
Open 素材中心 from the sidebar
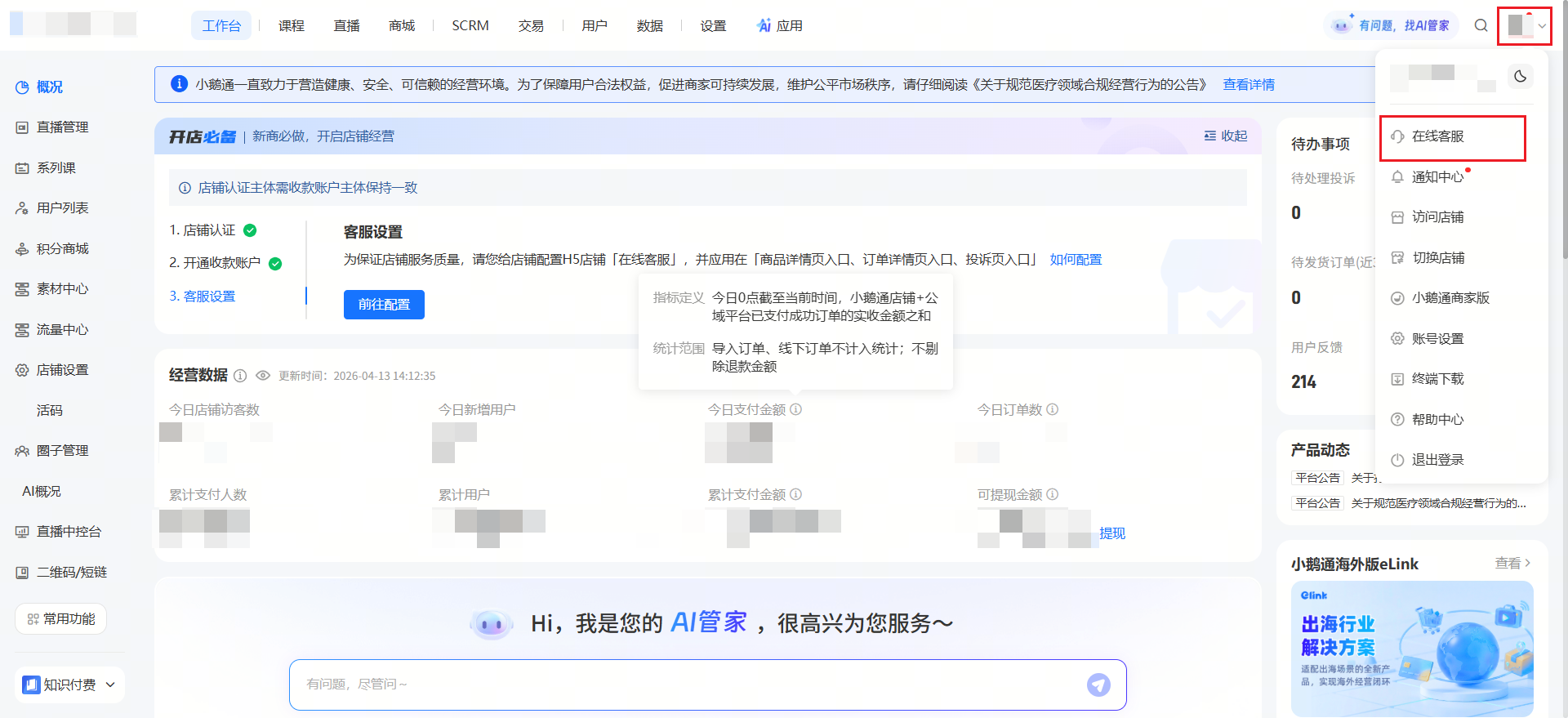62,289
